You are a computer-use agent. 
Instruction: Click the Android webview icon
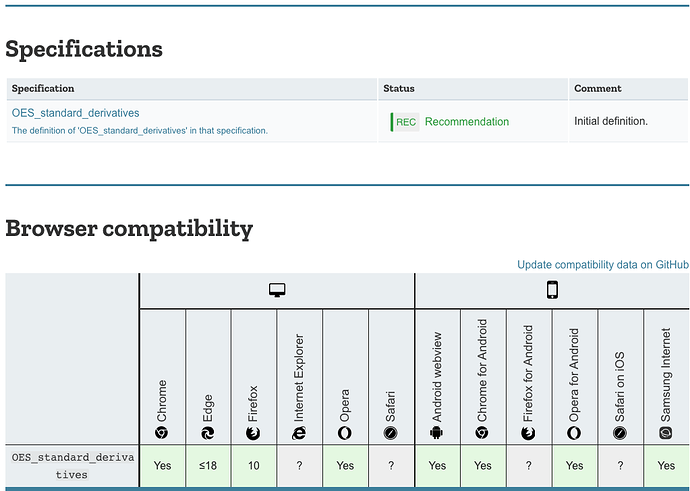click(437, 433)
